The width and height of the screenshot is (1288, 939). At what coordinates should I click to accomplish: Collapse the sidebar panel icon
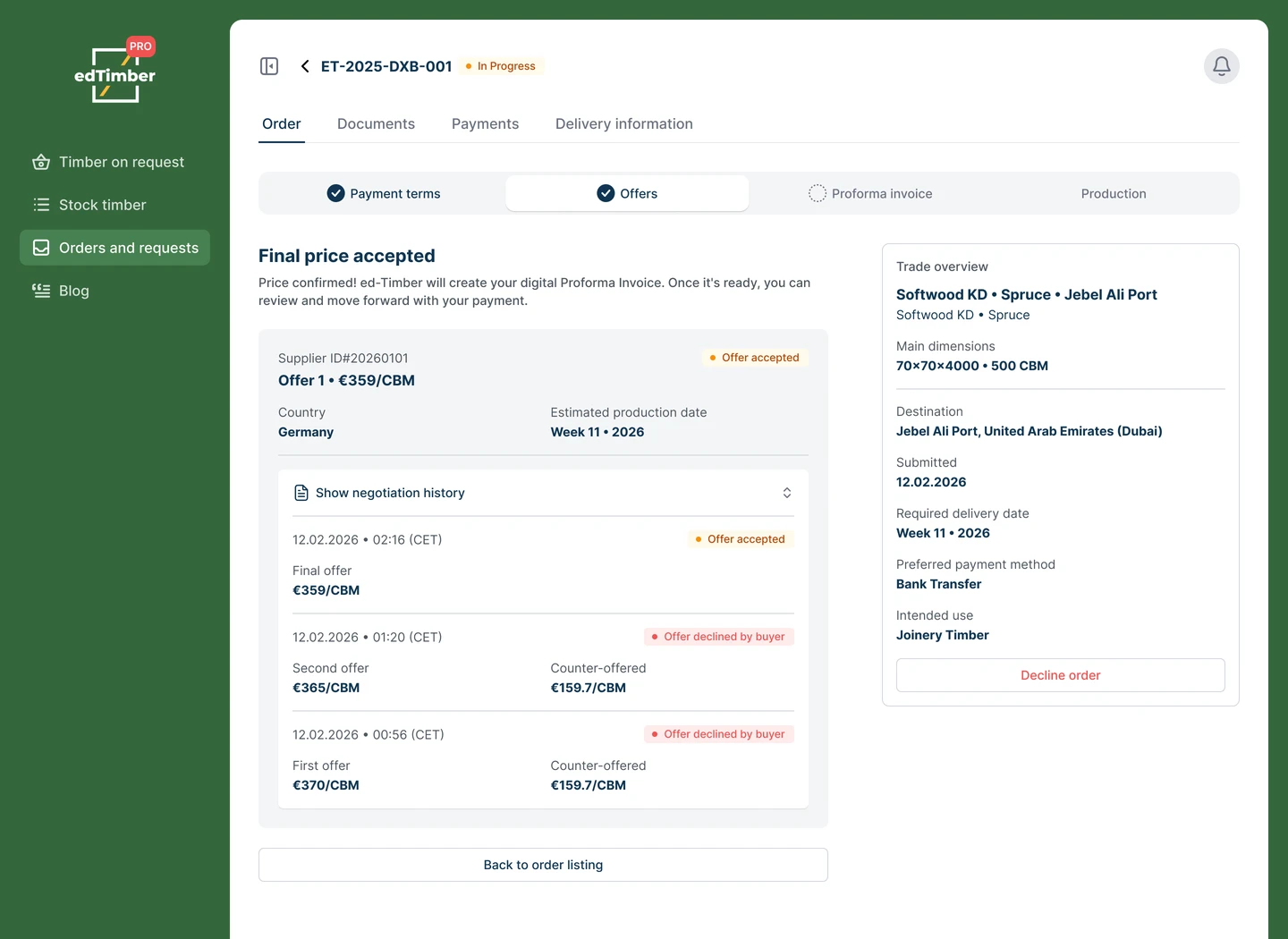(269, 66)
